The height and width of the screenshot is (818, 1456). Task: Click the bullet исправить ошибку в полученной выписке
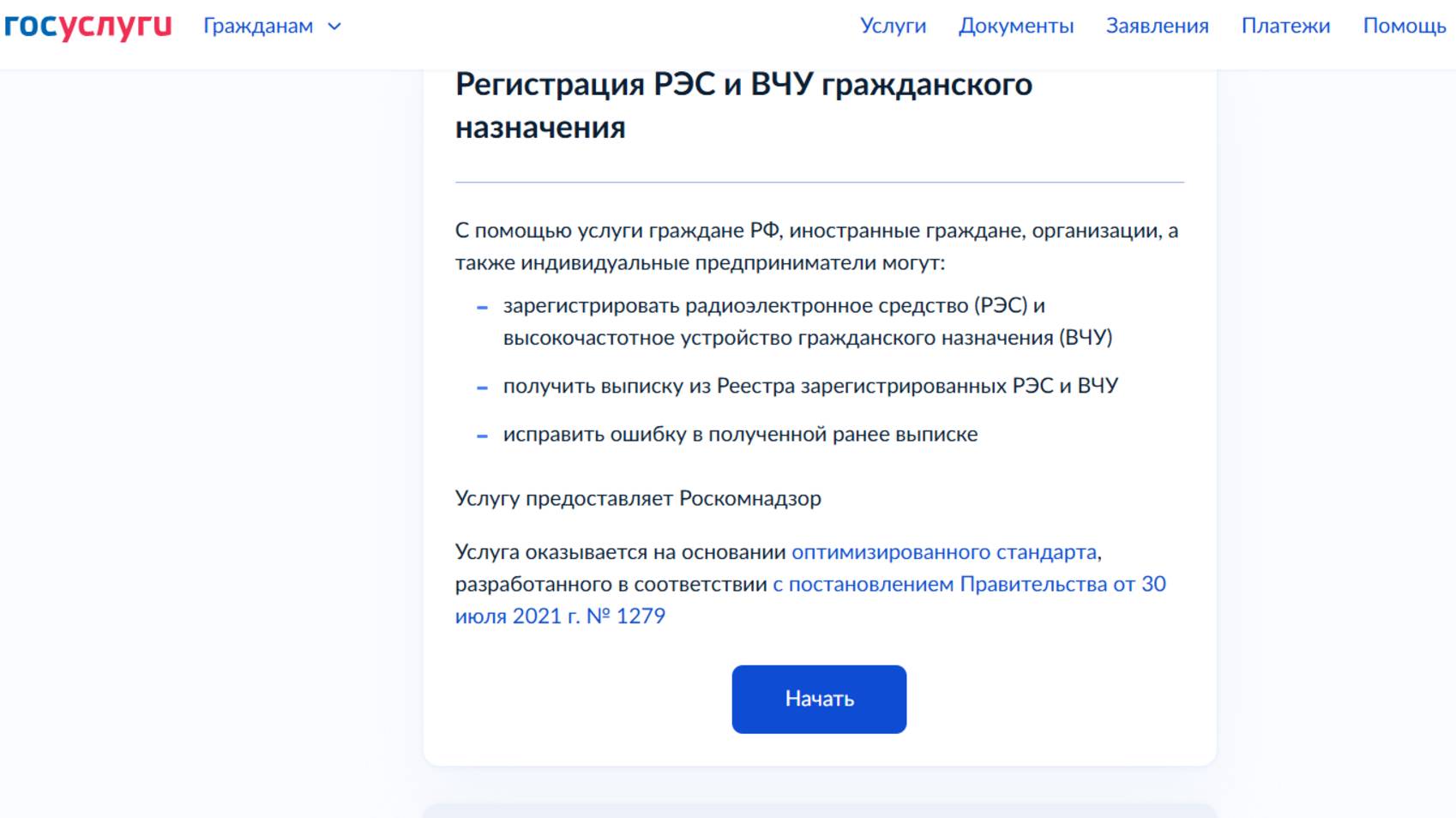pos(740,434)
